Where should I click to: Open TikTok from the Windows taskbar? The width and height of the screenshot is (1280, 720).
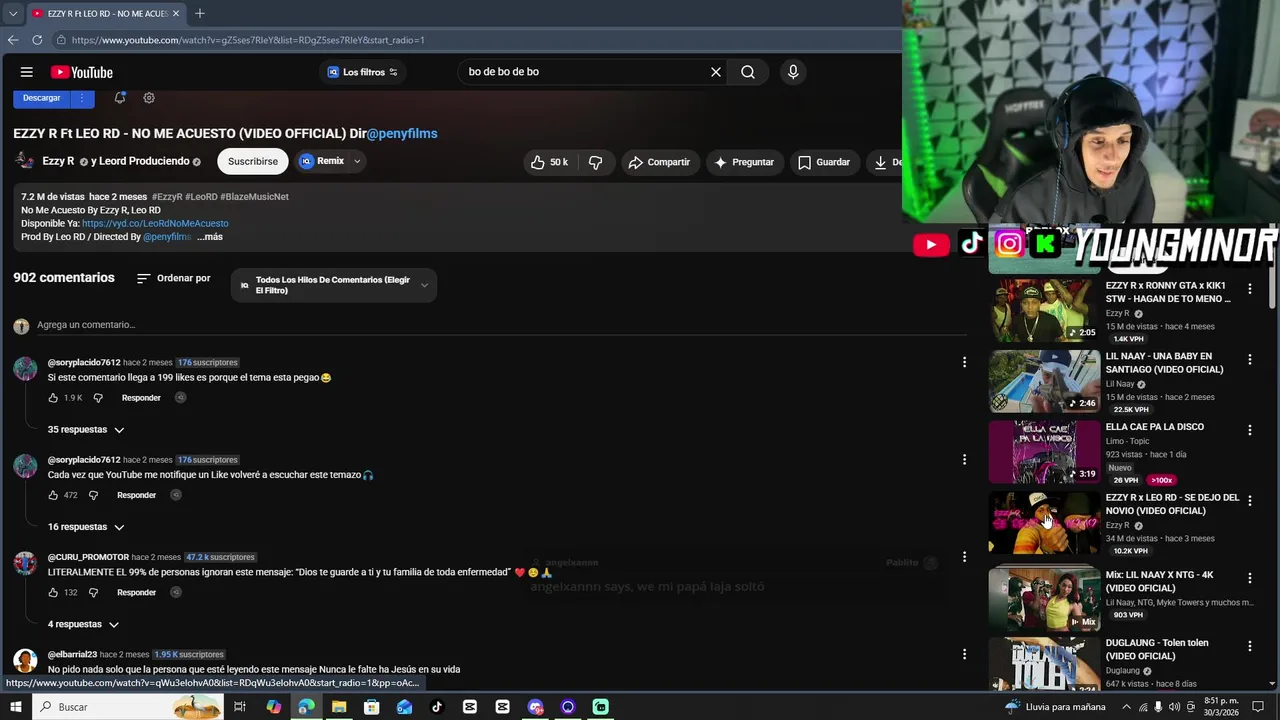pos(437,707)
